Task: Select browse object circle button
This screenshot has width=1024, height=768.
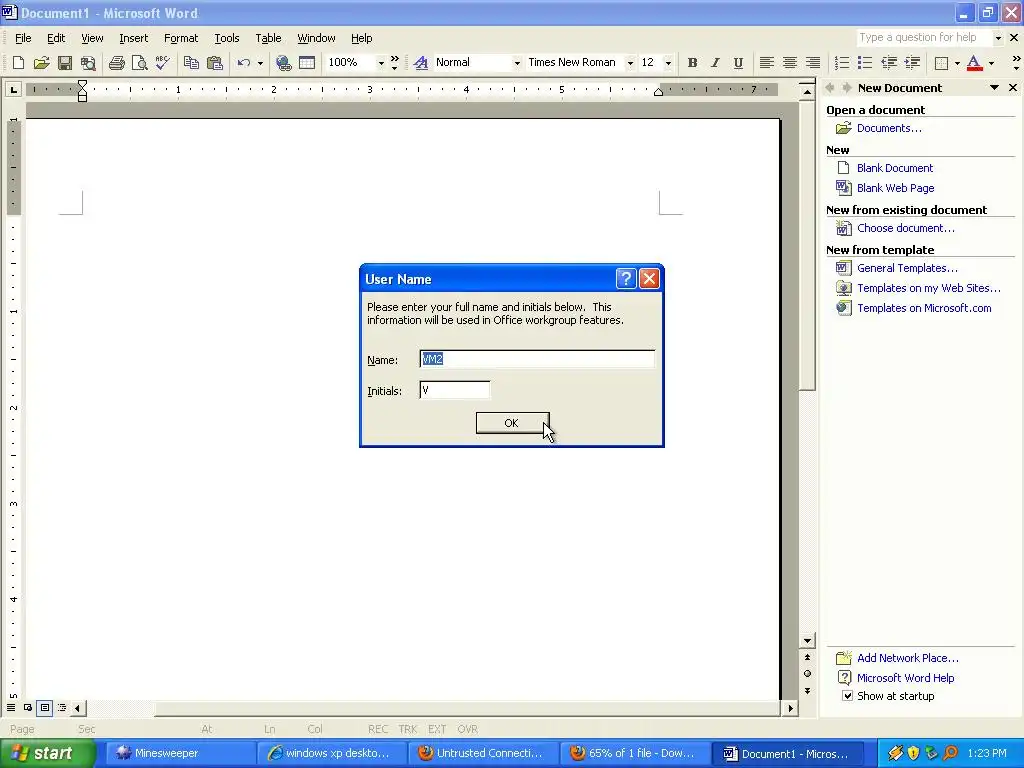Action: pos(807,674)
